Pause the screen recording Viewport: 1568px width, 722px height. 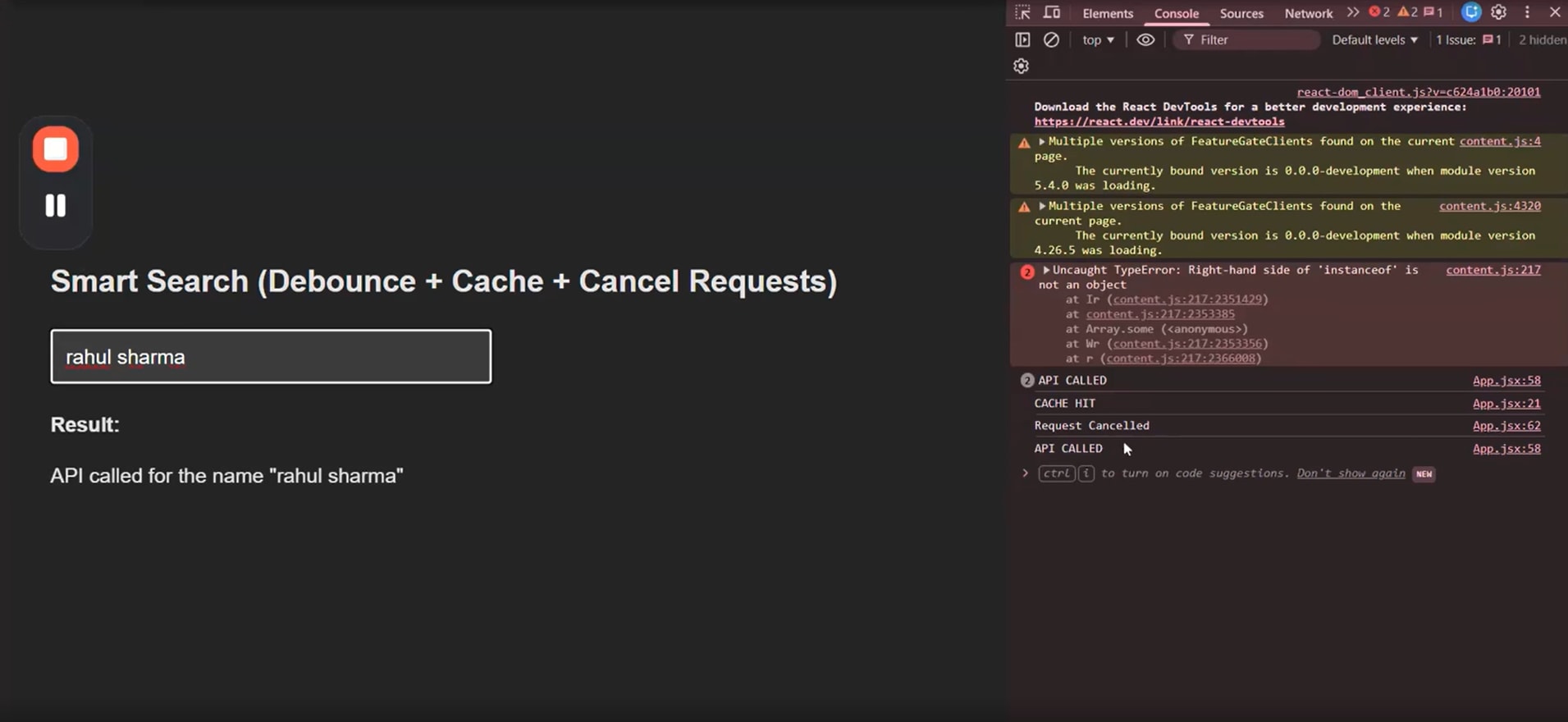[x=56, y=205]
